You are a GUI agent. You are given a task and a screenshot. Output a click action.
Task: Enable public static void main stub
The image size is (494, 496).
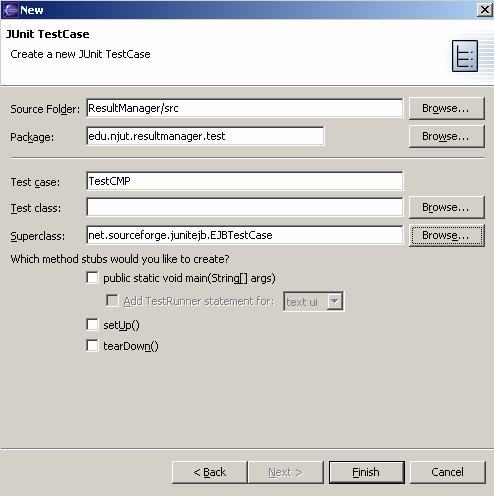[92, 277]
